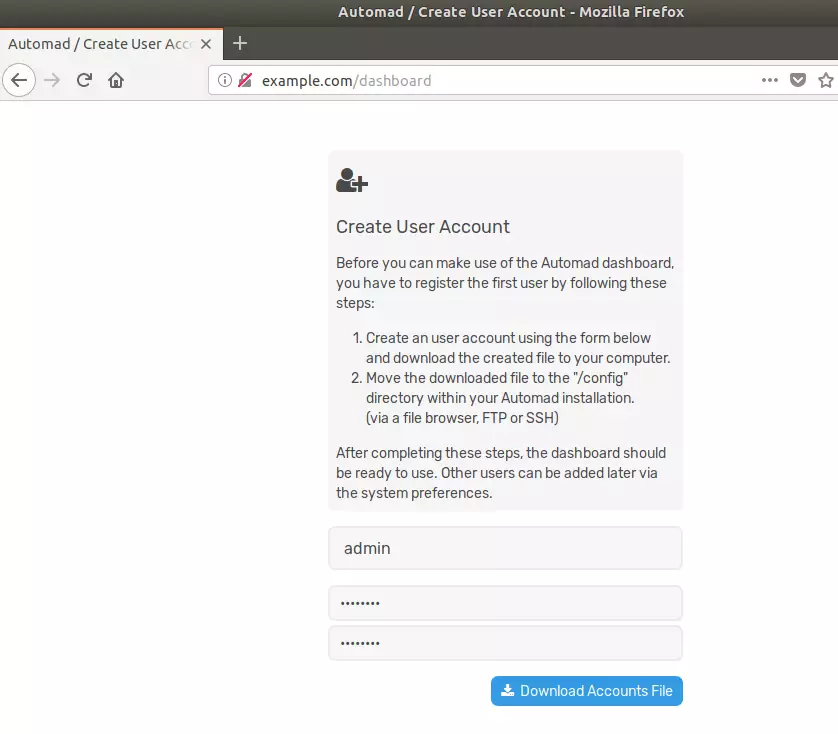Focus the username field containing admin
This screenshot has height=734, width=838.
[505, 548]
